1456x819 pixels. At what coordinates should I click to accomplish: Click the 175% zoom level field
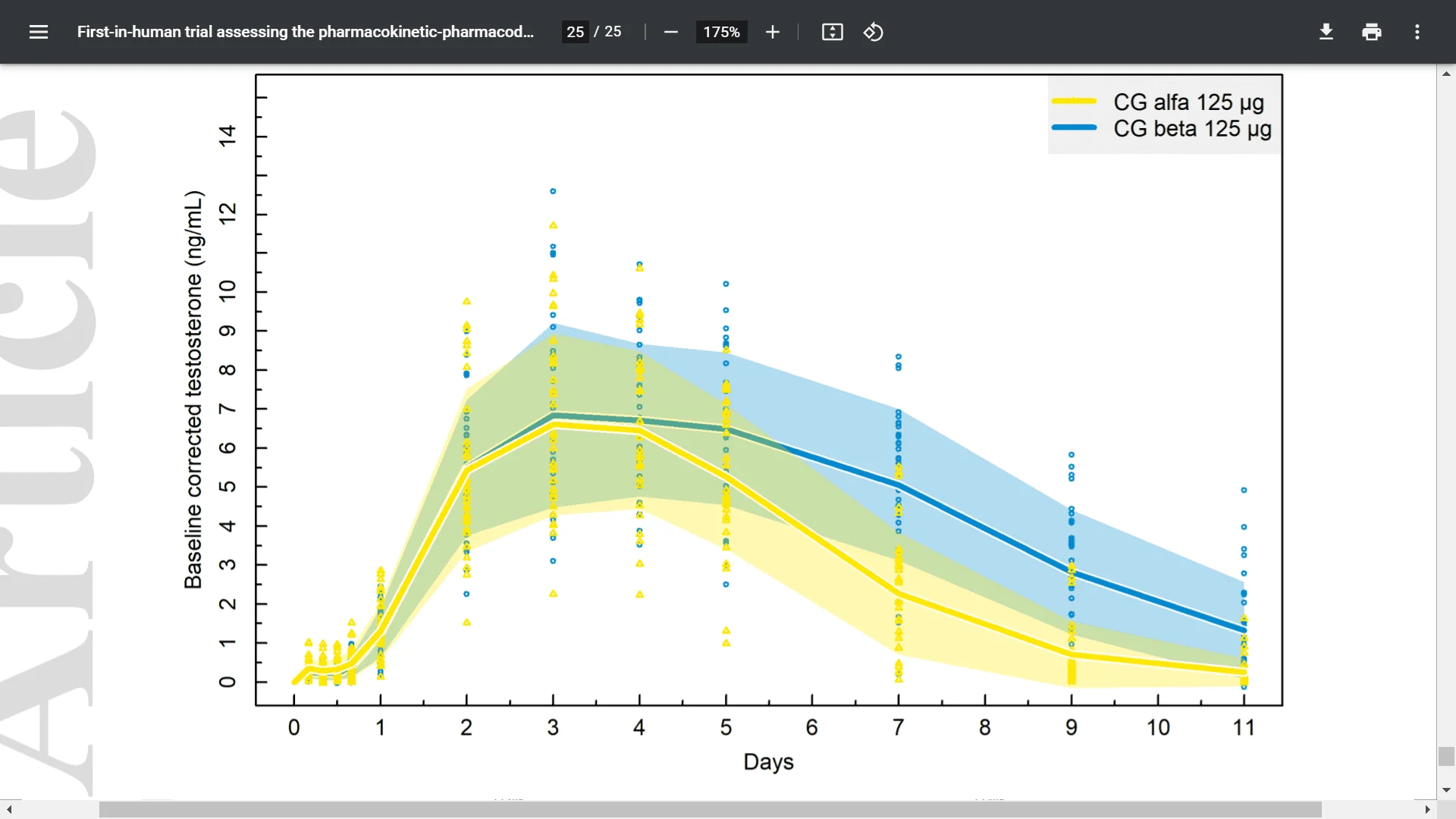721,32
